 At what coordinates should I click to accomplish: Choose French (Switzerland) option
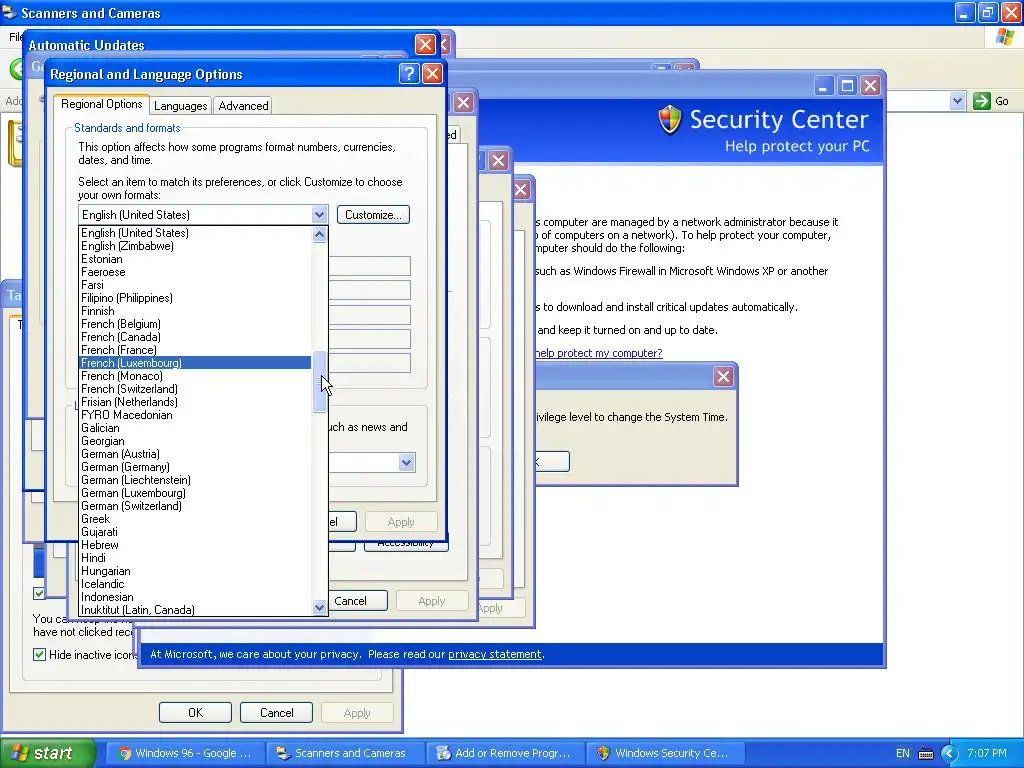[195, 389]
